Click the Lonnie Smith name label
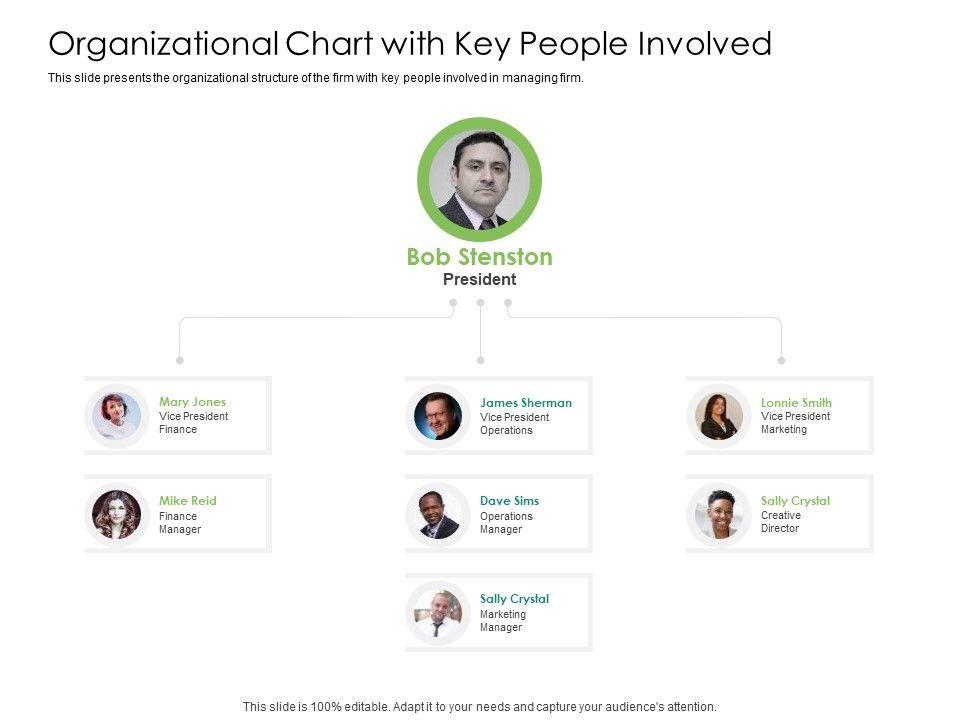This screenshot has width=960, height=720. click(x=796, y=403)
